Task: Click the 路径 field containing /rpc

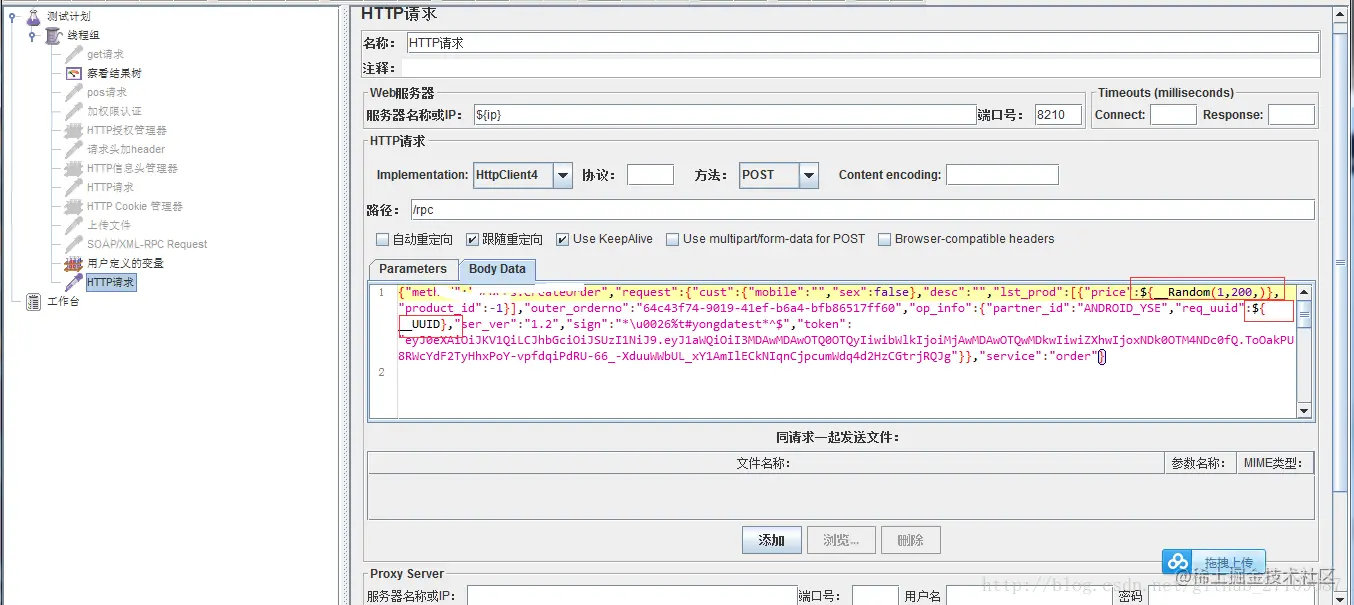Action: (862, 210)
